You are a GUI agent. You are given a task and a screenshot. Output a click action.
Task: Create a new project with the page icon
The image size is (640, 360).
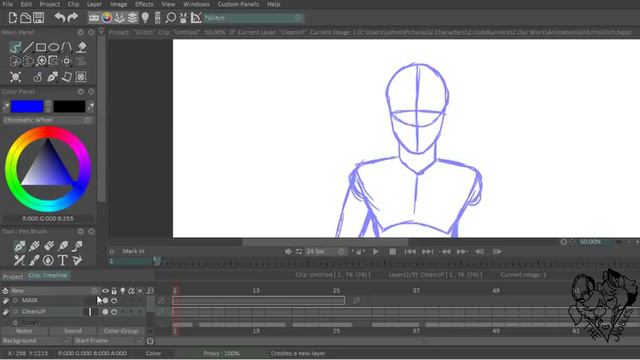click(13, 18)
